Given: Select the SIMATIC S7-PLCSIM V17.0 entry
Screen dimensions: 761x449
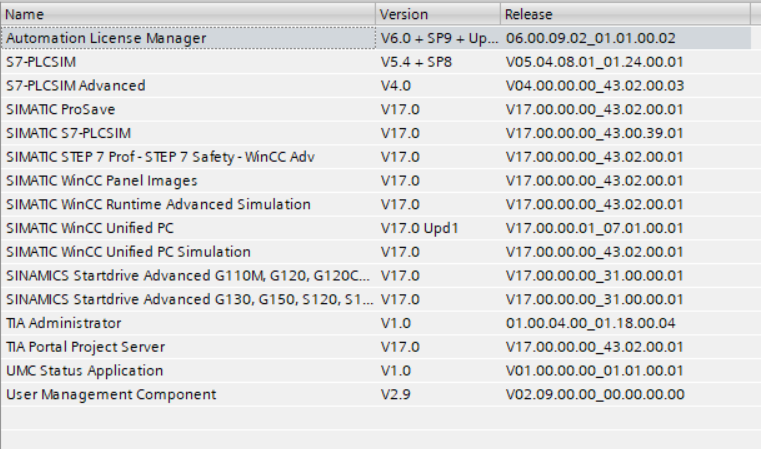Looking at the screenshot, I should click(x=69, y=133).
